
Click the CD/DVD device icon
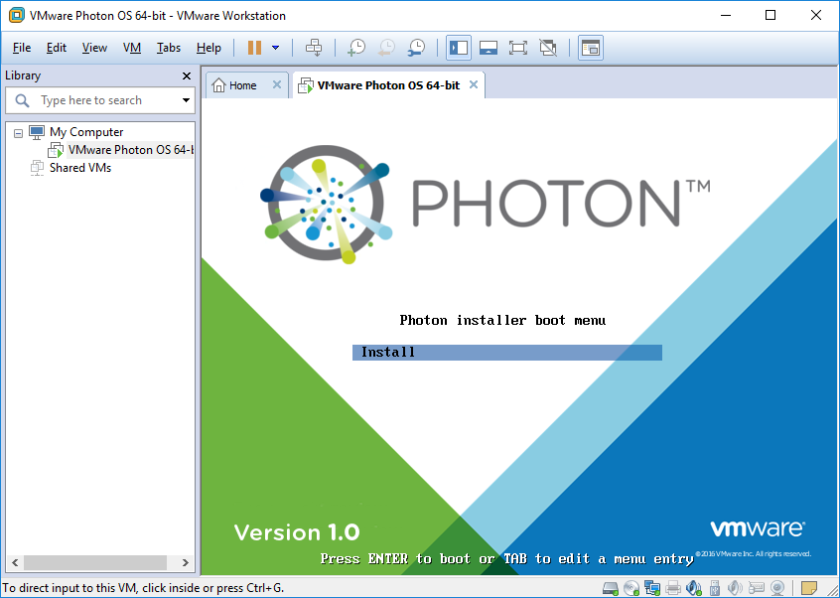[x=631, y=588]
